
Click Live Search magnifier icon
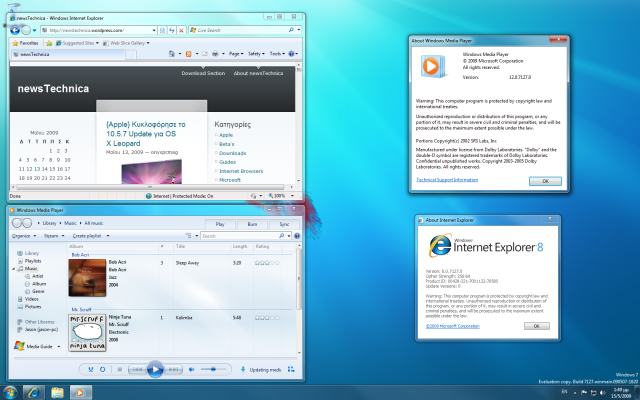click(291, 30)
